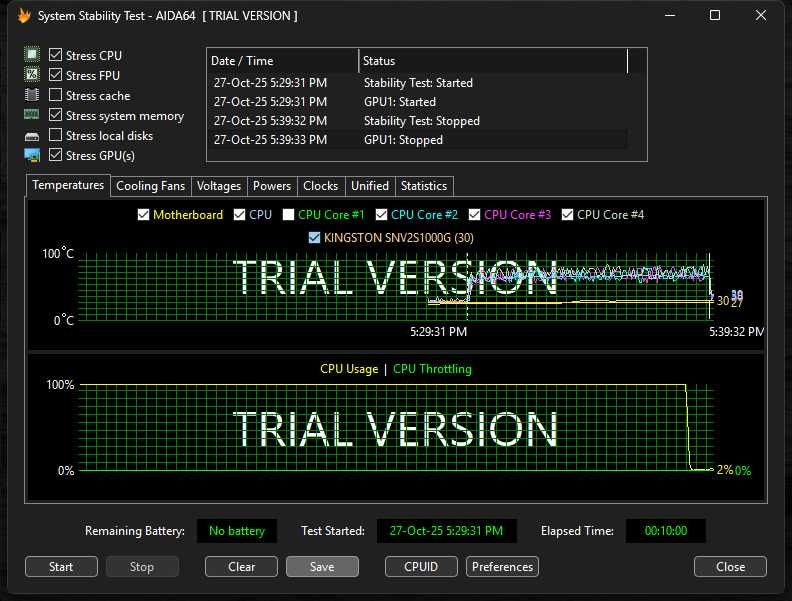This screenshot has width=792, height=601.
Task: Click the RAM module icon beside Stress system memory
Action: tap(32, 115)
